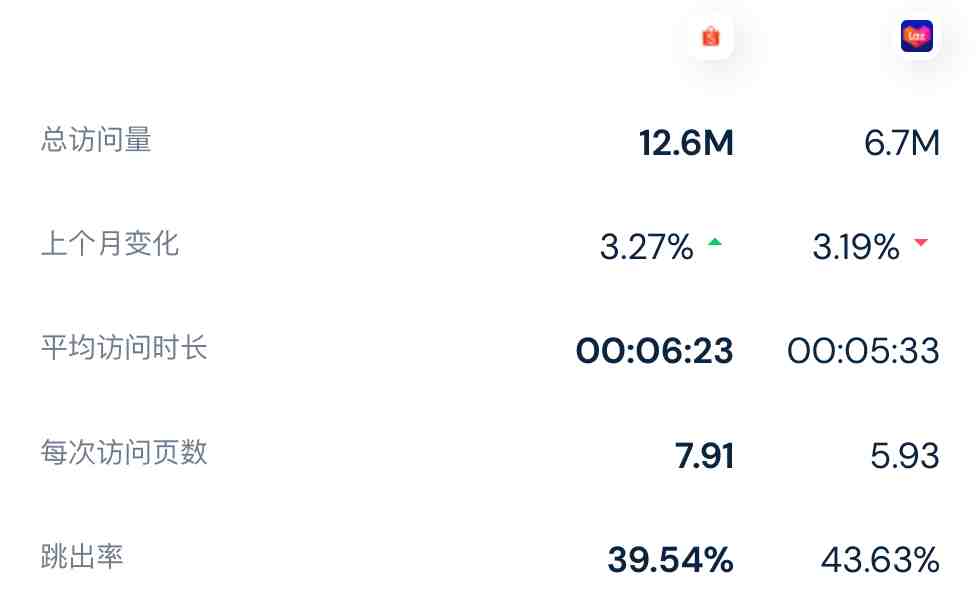Select the 总访问量 row label
The width and height of the screenshot is (976, 602).
point(96,139)
